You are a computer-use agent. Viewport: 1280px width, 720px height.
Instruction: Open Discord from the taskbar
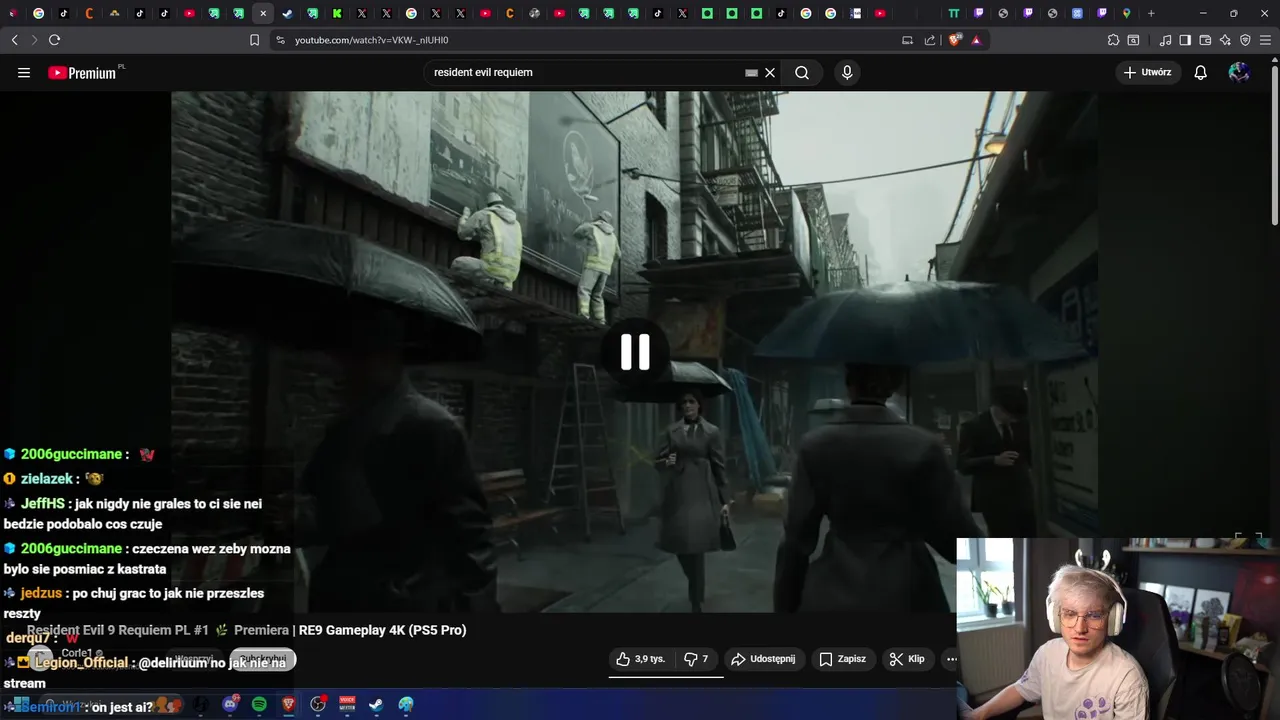231,704
